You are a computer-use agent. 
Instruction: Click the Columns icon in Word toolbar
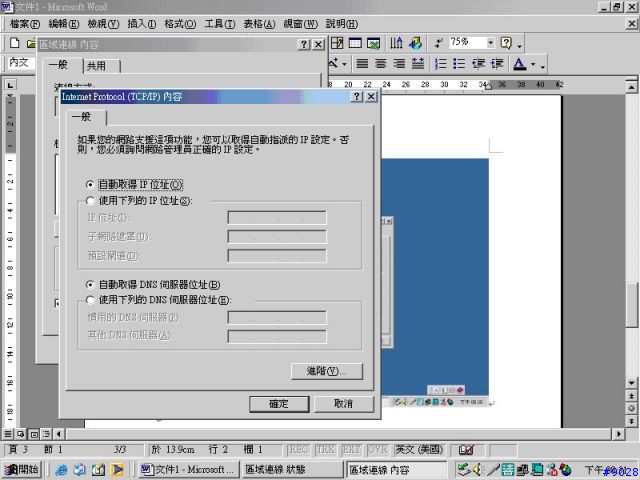pyautogui.click(x=396, y=43)
